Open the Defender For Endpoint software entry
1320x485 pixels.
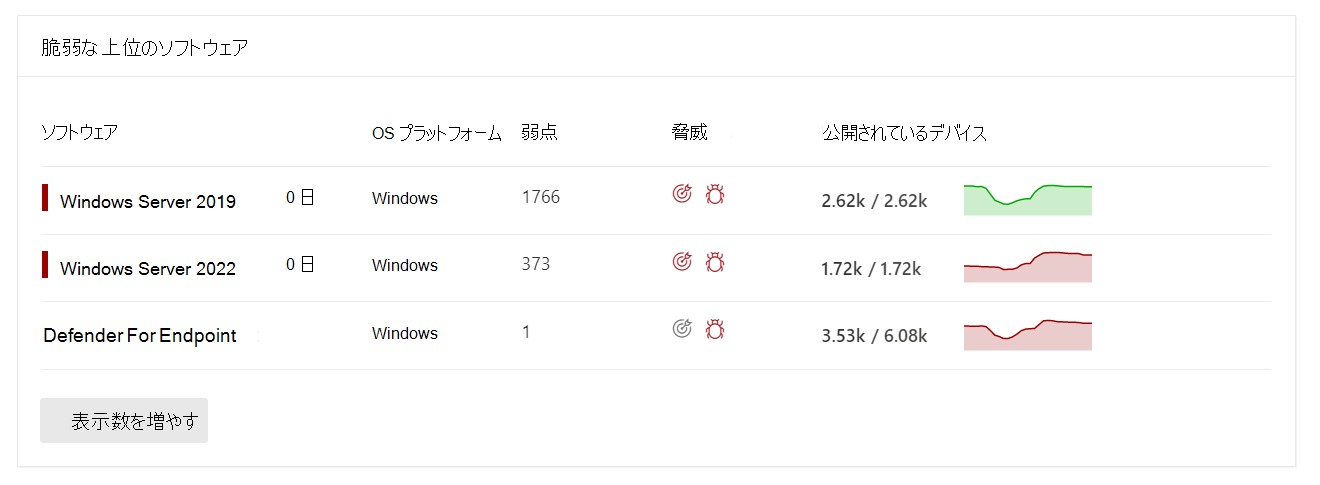click(140, 336)
